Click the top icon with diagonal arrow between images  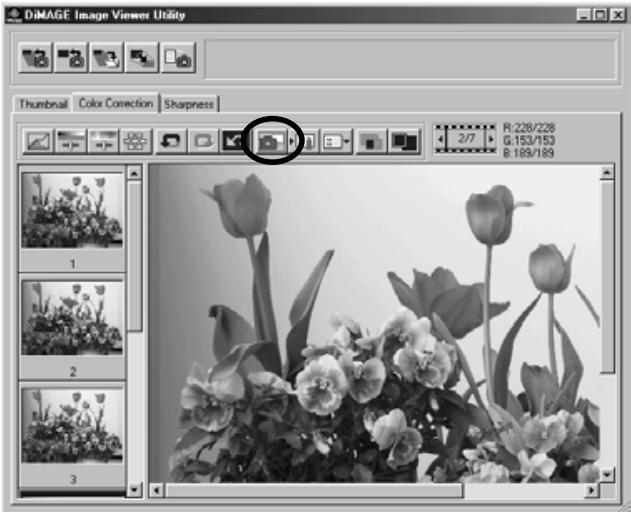[142, 58]
